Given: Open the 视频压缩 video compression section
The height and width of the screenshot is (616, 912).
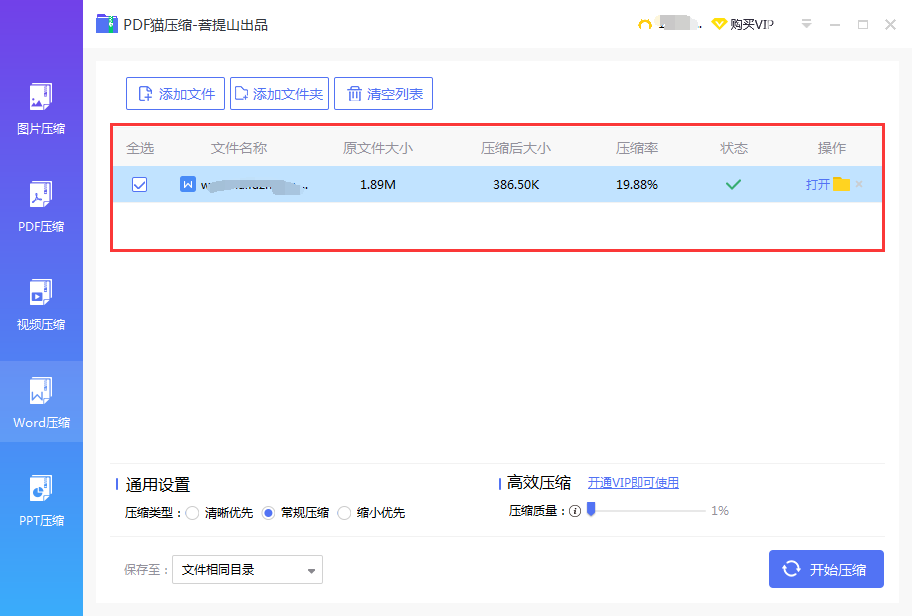Looking at the screenshot, I should coord(41,305).
